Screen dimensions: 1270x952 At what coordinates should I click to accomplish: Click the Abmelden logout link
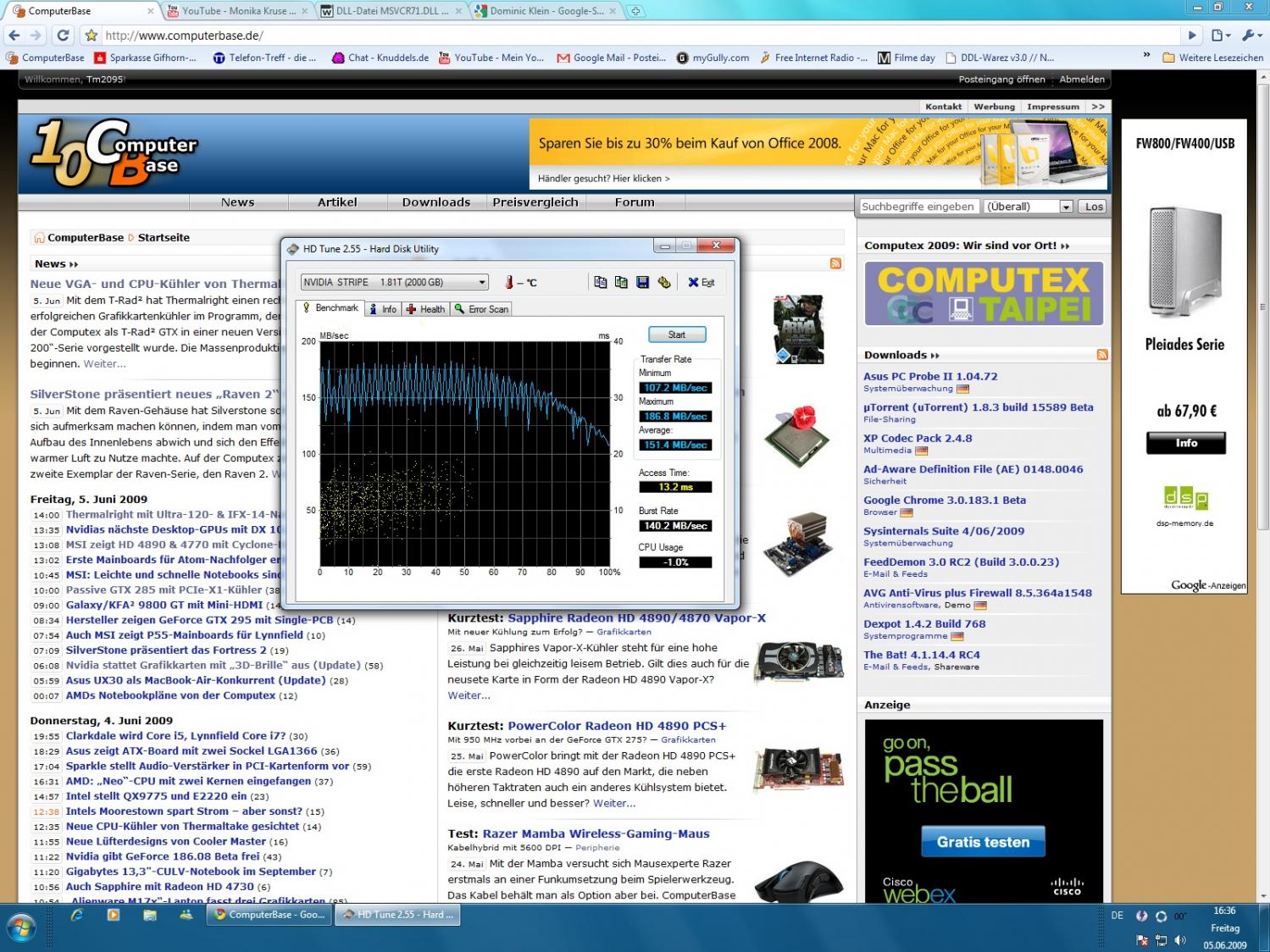coord(1082,80)
